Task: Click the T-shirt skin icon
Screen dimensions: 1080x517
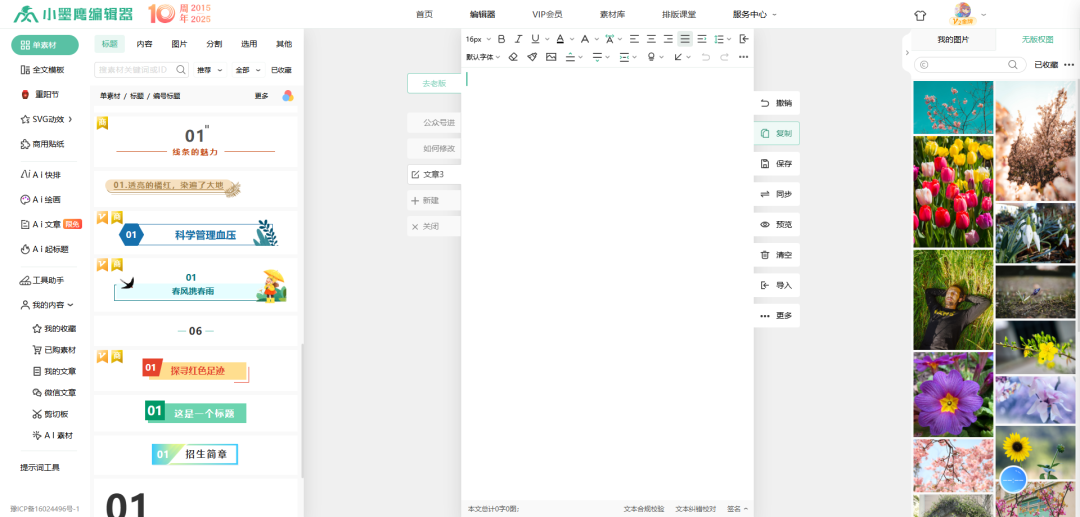Action: coord(920,15)
